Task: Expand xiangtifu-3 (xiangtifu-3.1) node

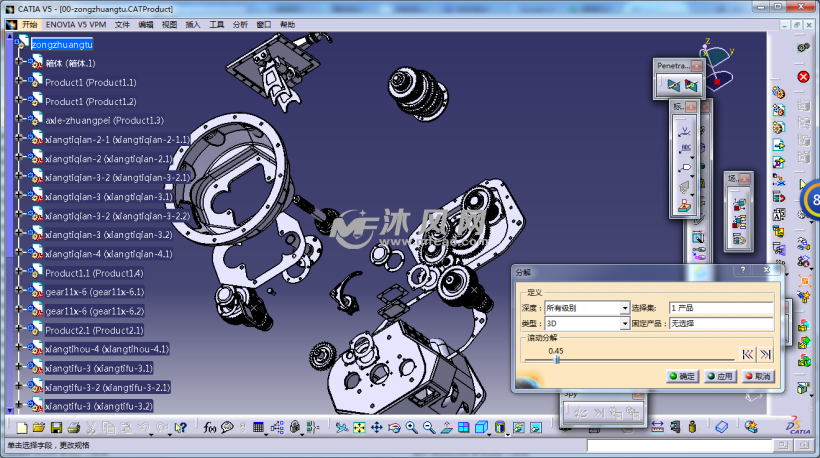Action: click(x=19, y=367)
